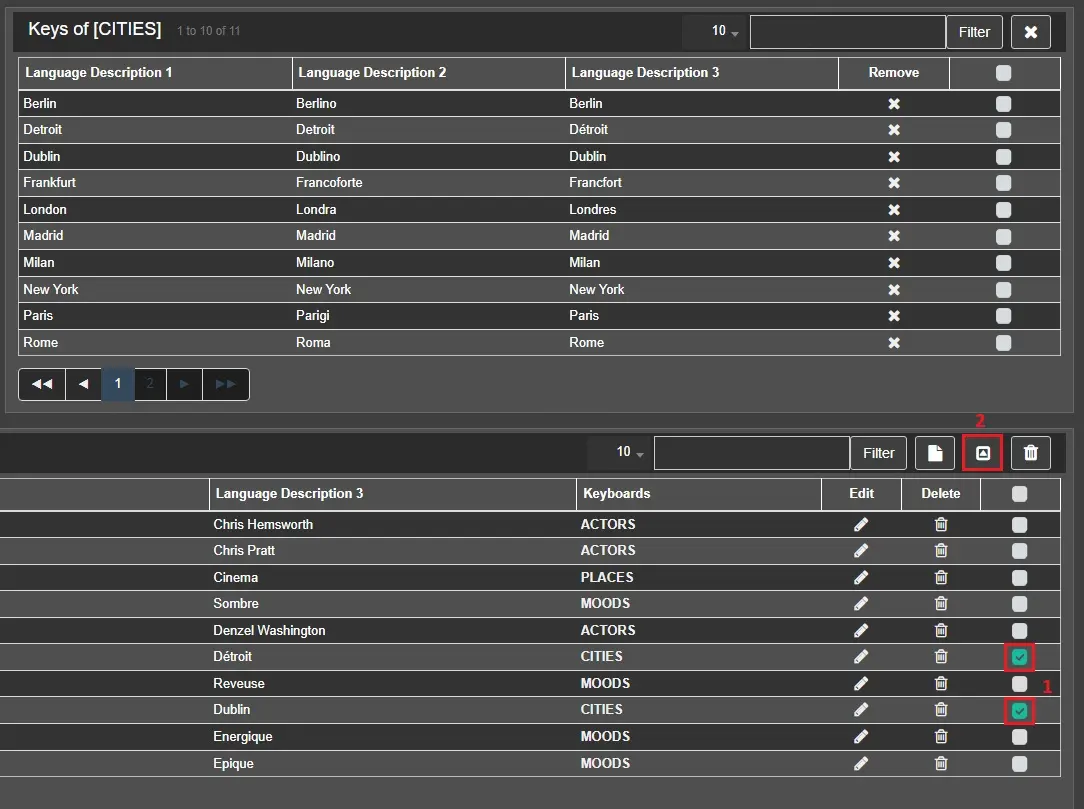Click the assign-to-keyboard icon in the lower toolbar
Image resolution: width=1084 pixels, height=809 pixels.
click(x=982, y=453)
